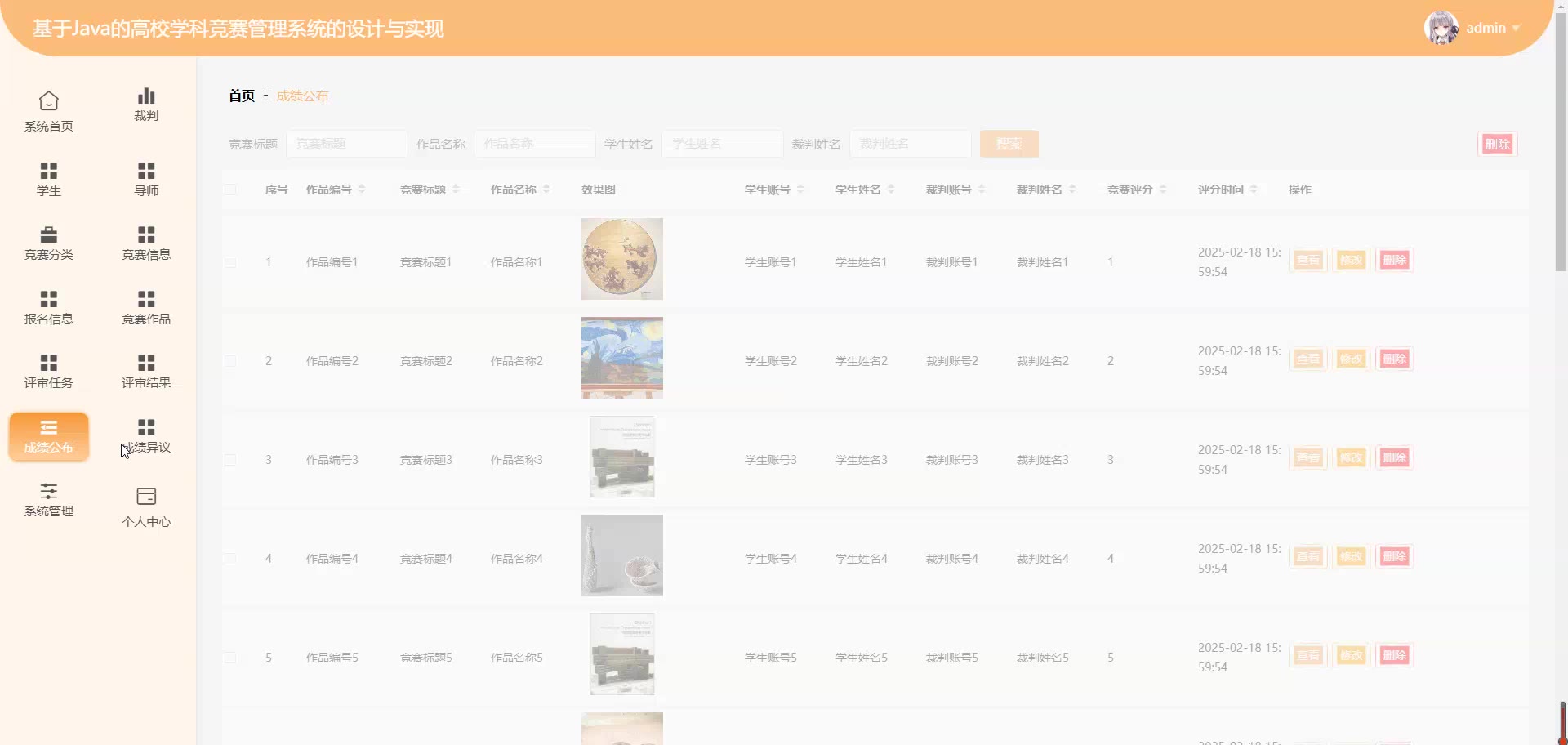The height and width of the screenshot is (745, 1568).
Task: Sort by 竞赛评分 column arrows
Action: [x=1163, y=190]
